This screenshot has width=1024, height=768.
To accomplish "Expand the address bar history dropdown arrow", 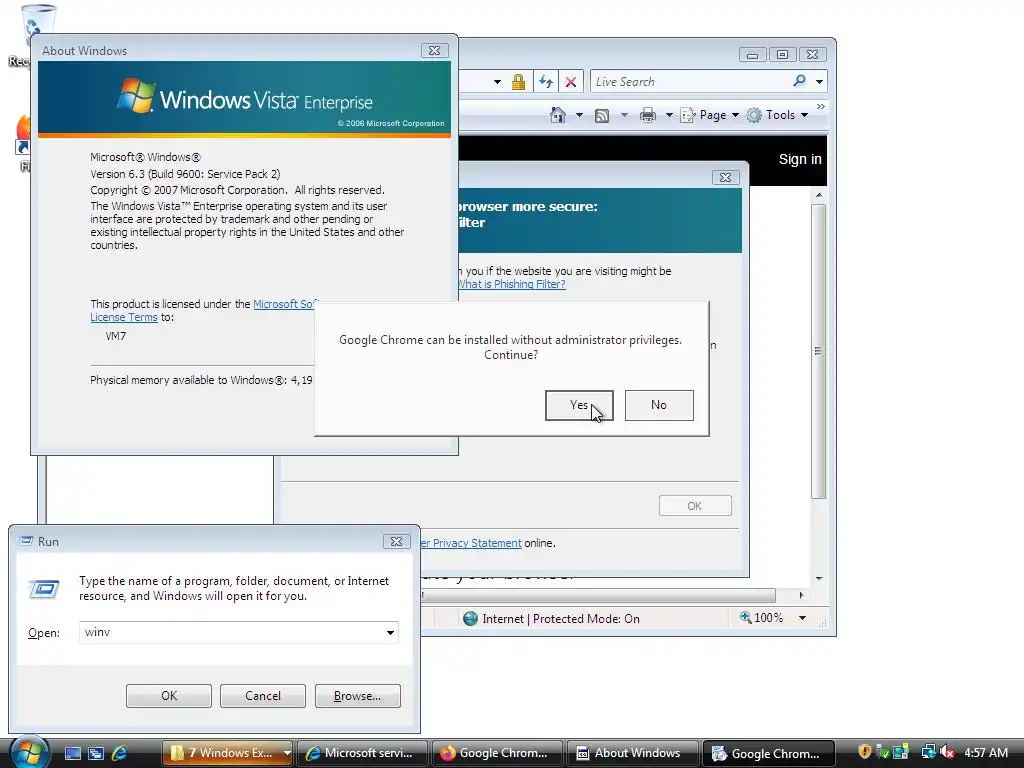I will pyautogui.click(x=497, y=82).
